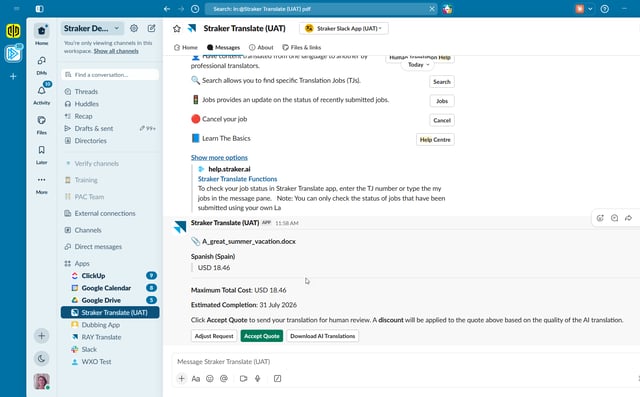Switch to the Messages tab
The image size is (640, 397).
point(223,47)
